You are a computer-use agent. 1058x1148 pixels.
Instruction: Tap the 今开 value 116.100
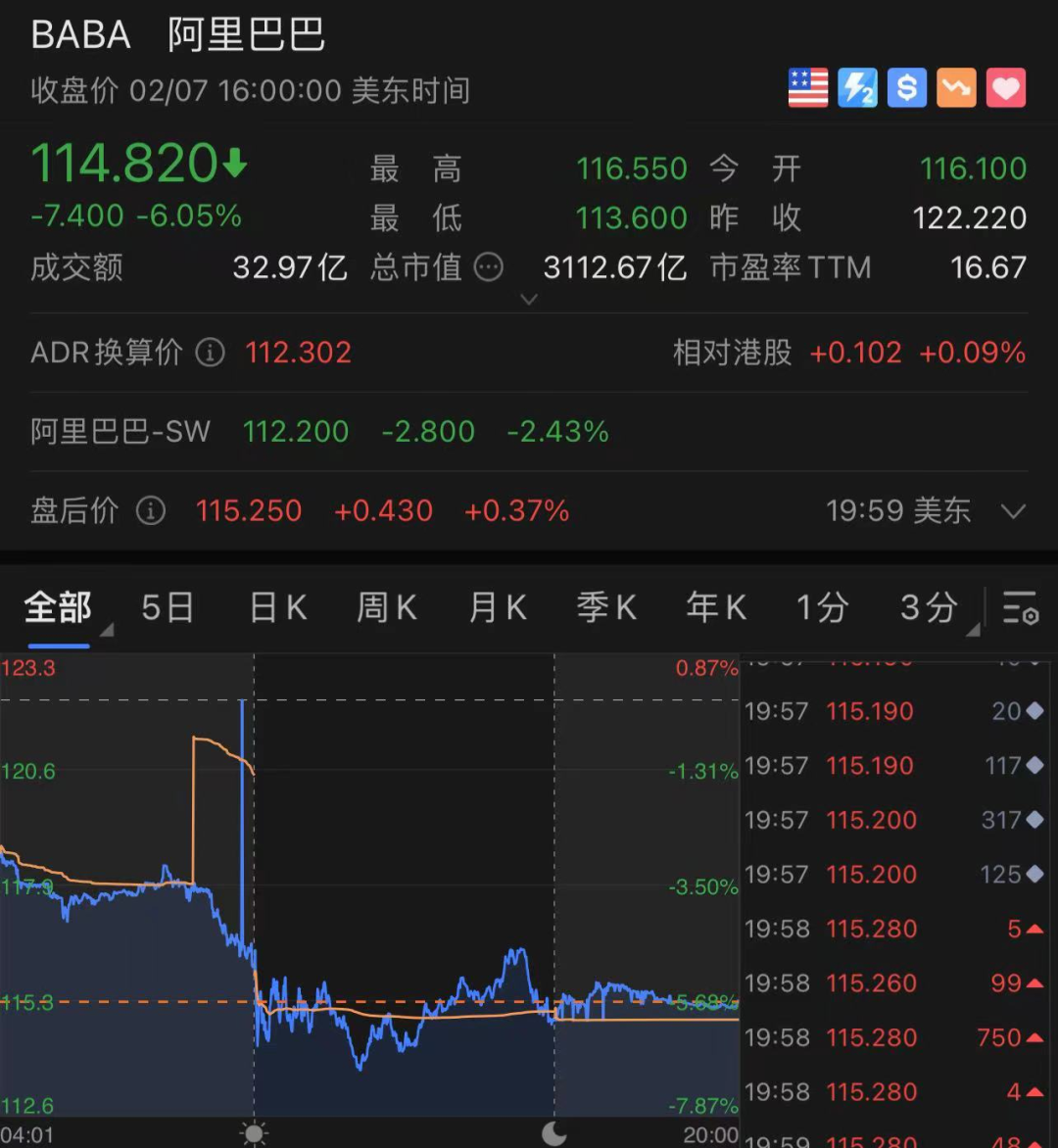point(973,169)
